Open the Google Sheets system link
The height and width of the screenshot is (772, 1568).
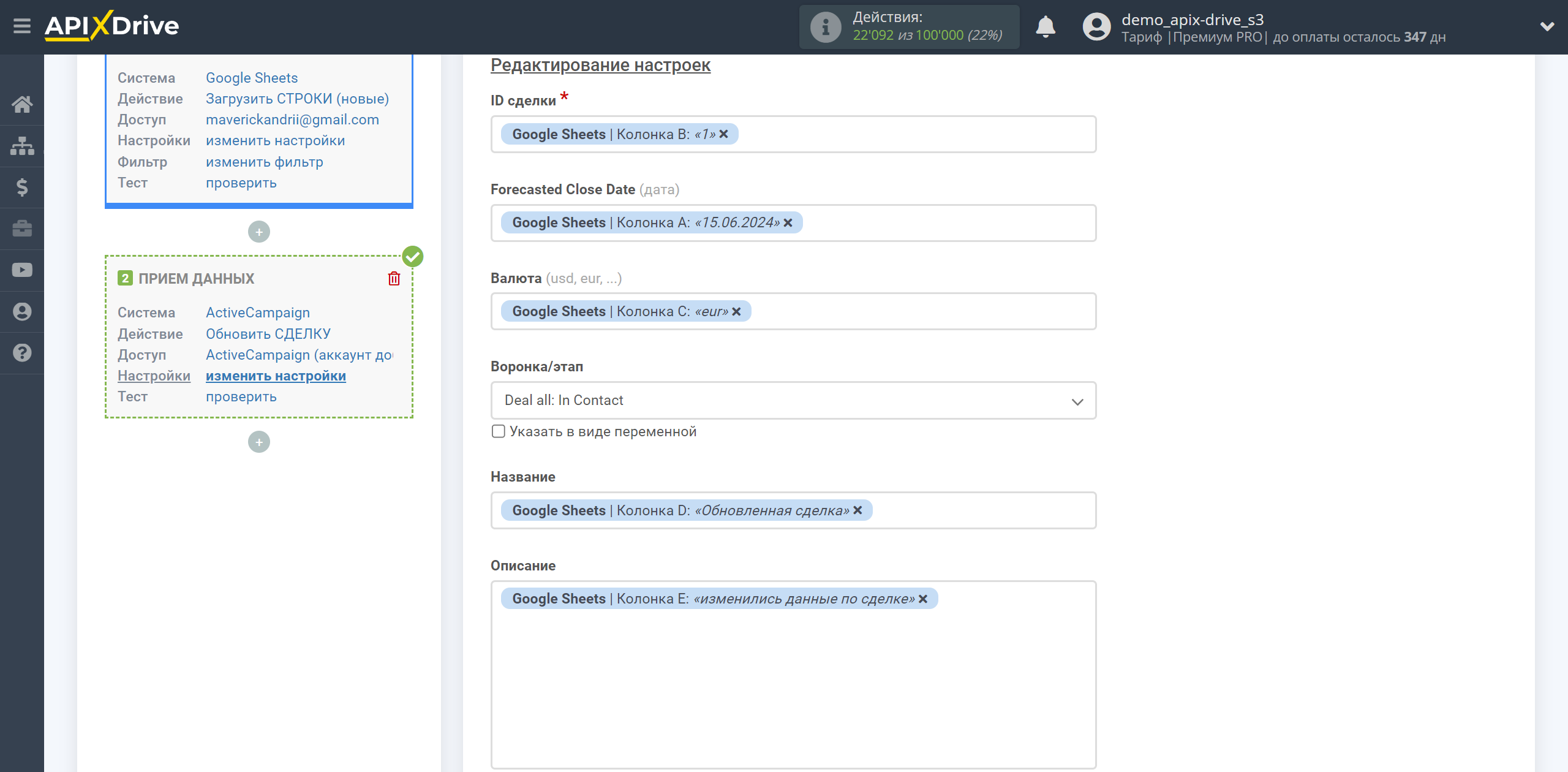pos(252,78)
